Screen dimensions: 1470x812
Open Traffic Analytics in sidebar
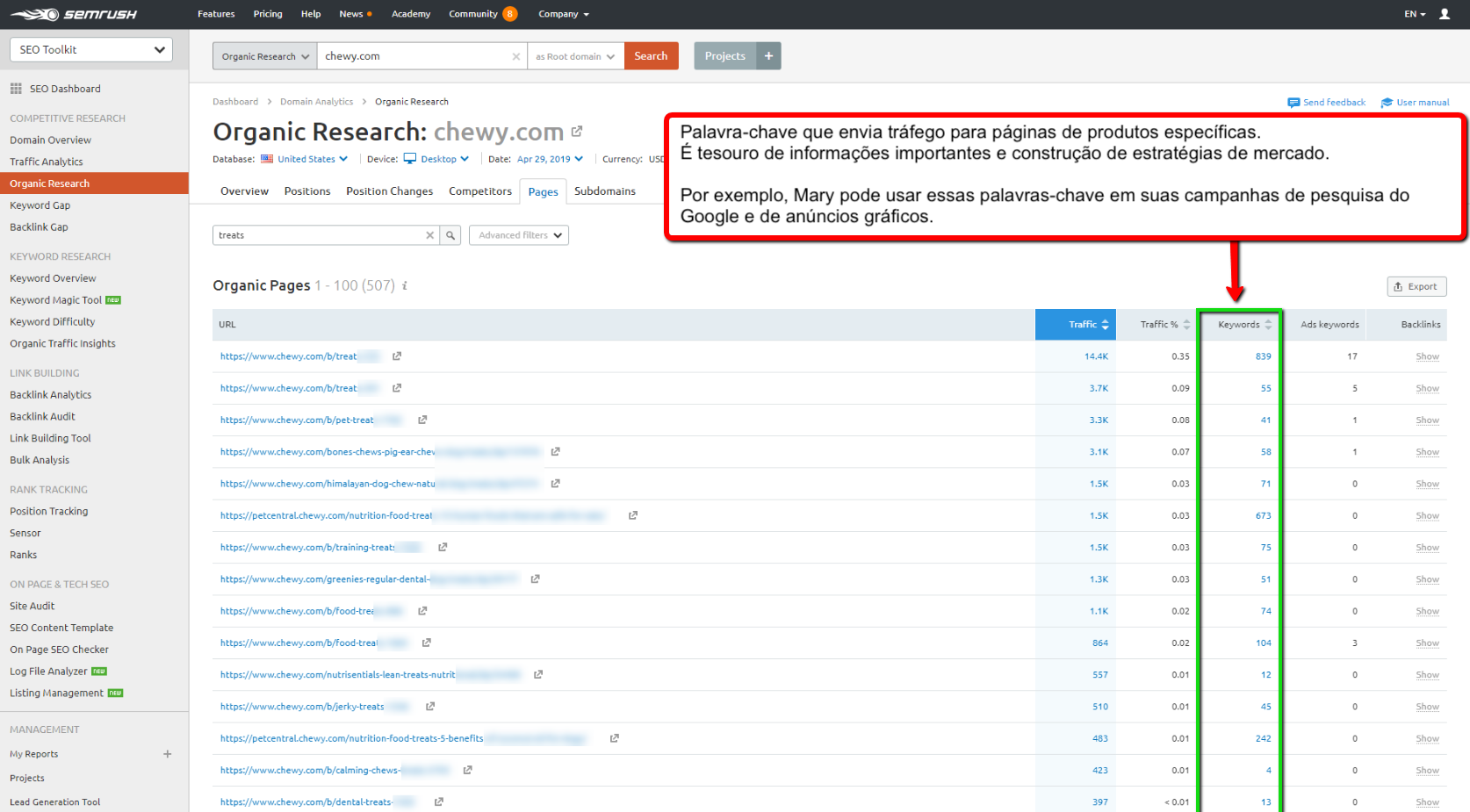47,162
